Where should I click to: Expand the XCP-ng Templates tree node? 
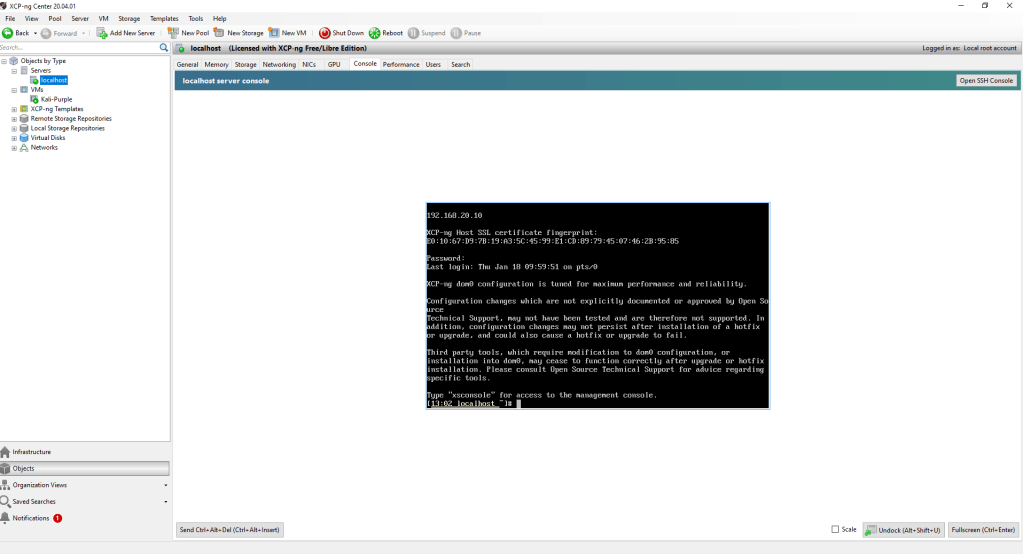click(14, 109)
